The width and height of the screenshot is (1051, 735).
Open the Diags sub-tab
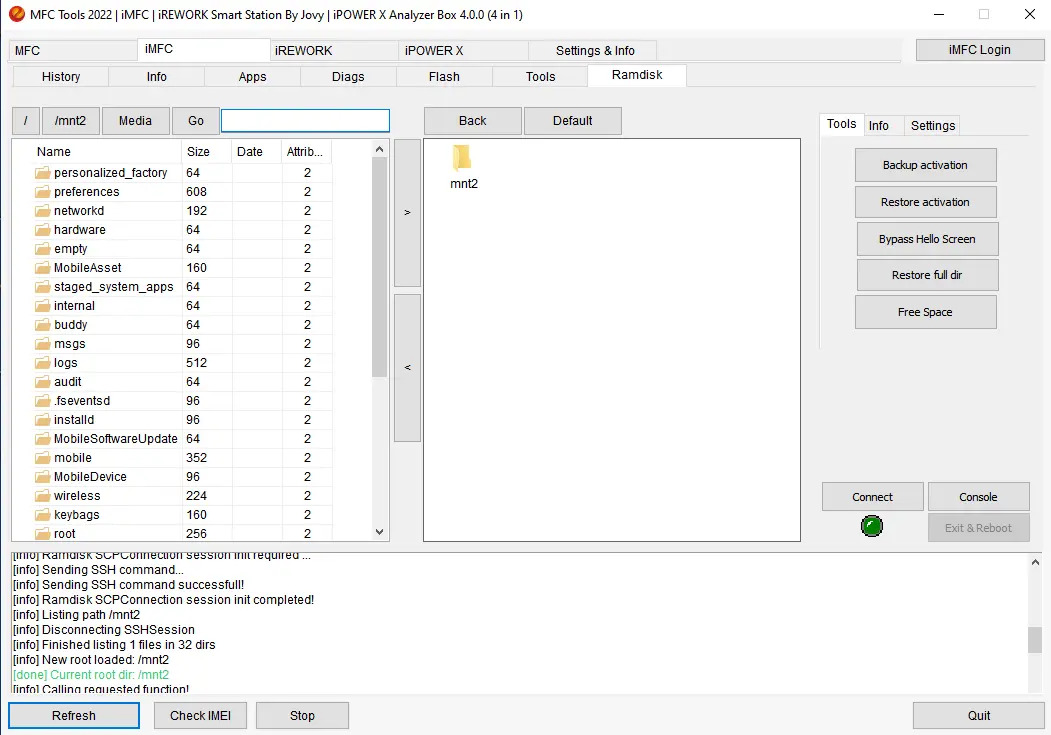pyautogui.click(x=348, y=76)
